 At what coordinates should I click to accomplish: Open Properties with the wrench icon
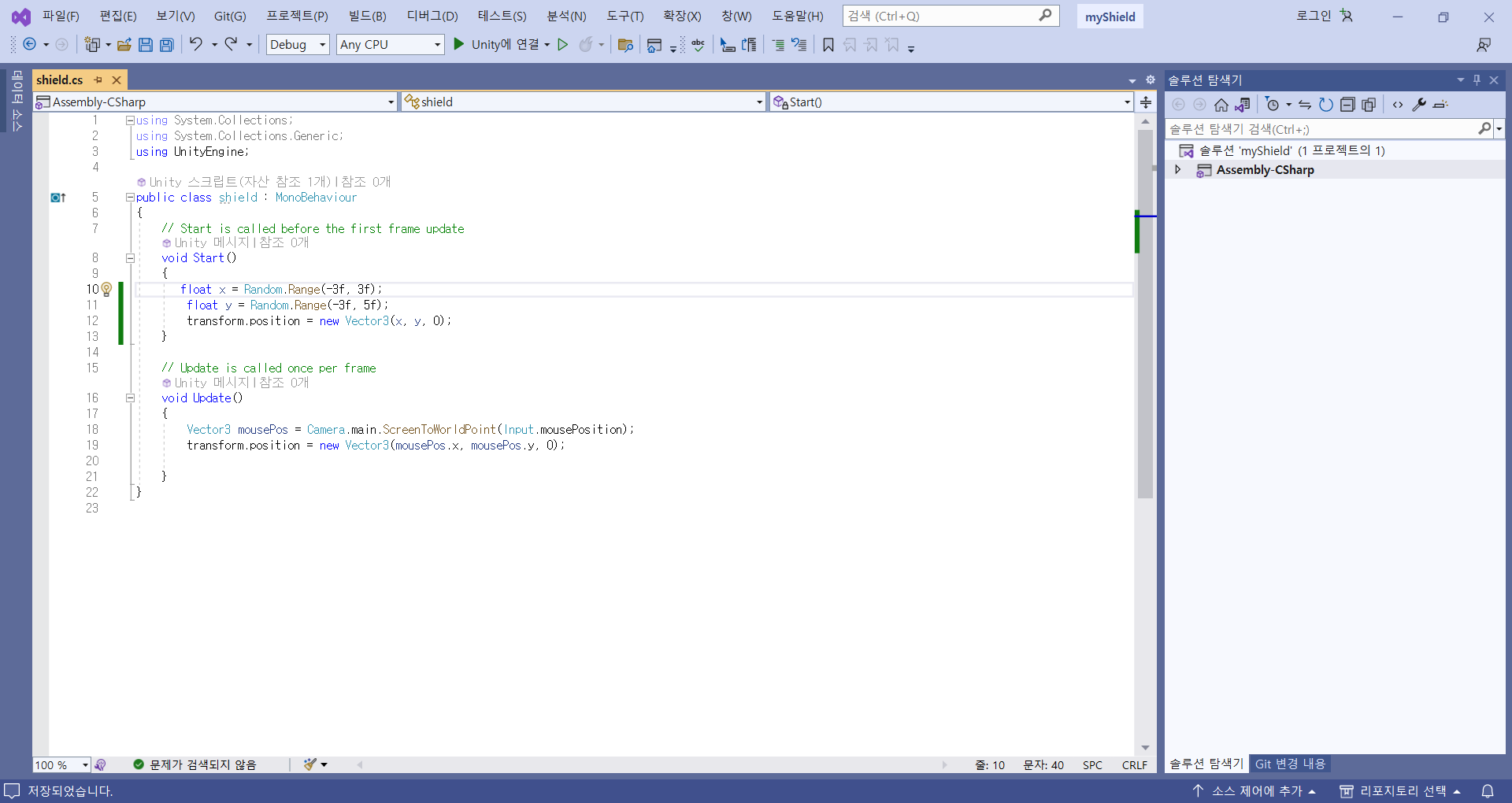point(1419,105)
